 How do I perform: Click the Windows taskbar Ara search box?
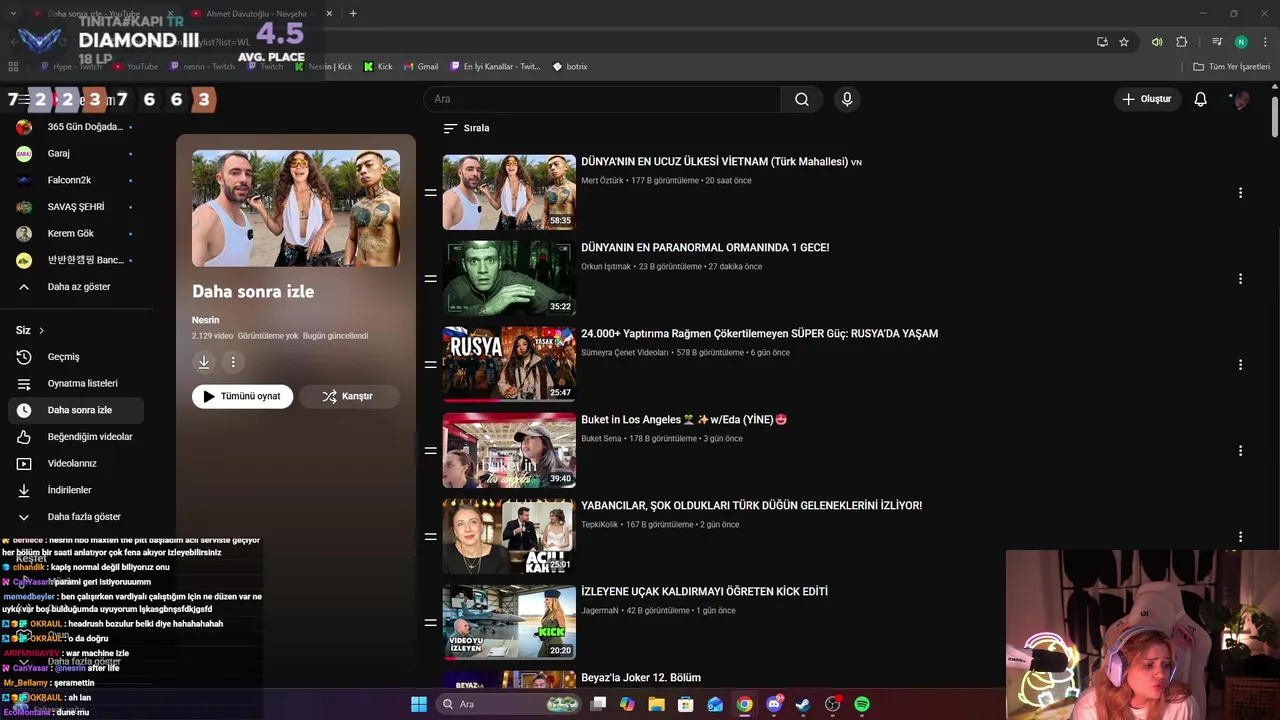click(511, 704)
